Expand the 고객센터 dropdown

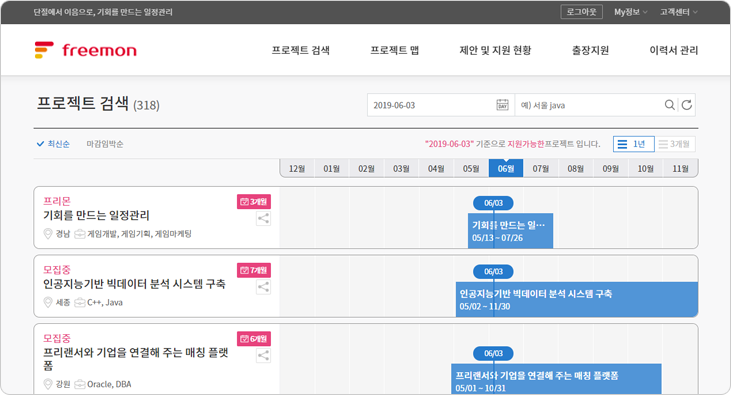click(x=678, y=12)
